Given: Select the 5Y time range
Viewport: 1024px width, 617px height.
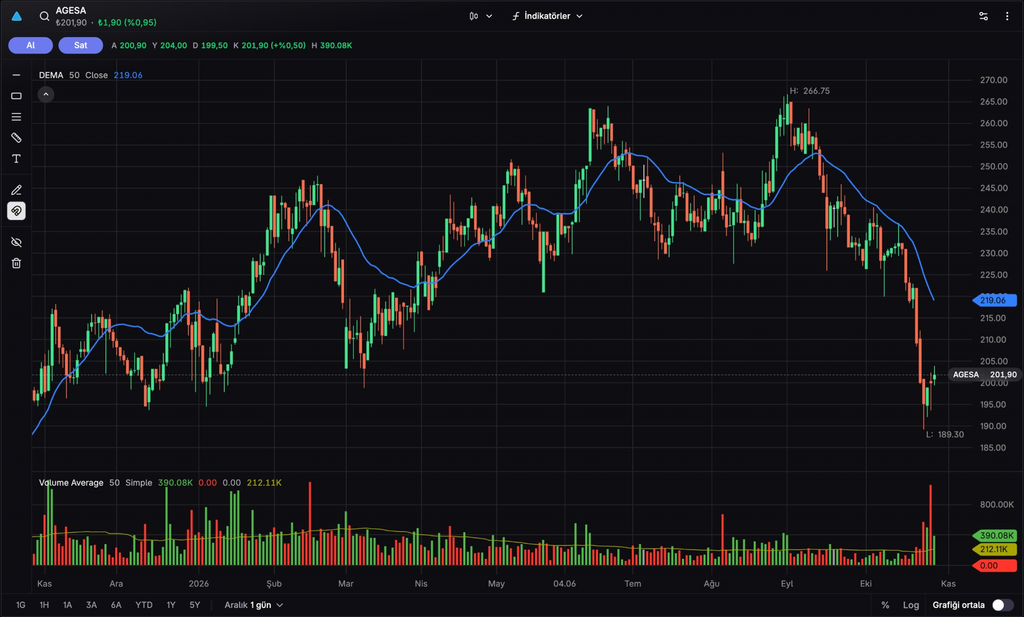Looking at the screenshot, I should pyautogui.click(x=195, y=605).
